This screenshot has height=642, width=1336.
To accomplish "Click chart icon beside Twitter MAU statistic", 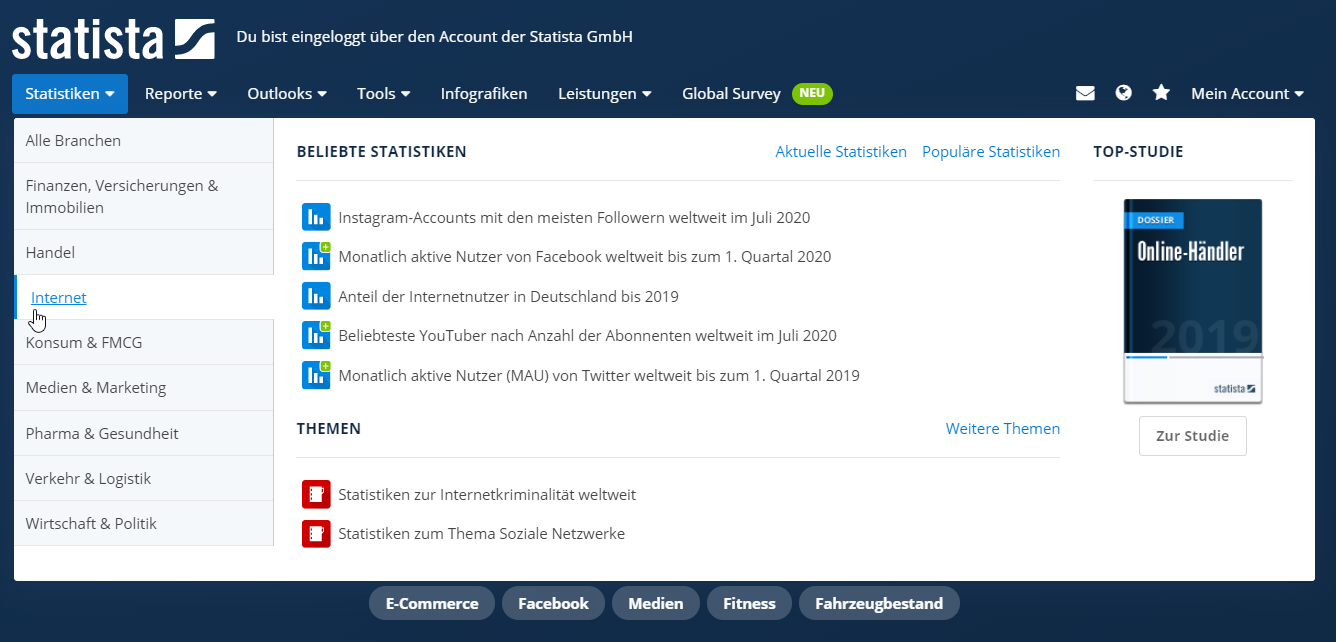I will [x=316, y=375].
